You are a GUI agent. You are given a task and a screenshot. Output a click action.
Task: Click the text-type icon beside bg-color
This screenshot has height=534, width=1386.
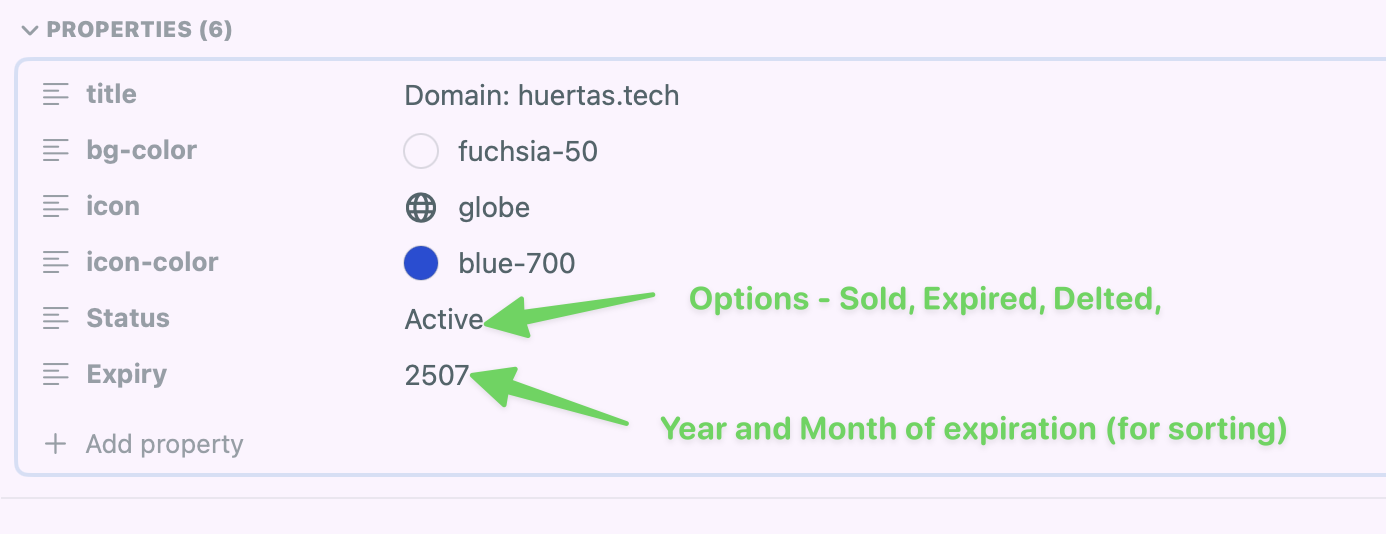(57, 151)
